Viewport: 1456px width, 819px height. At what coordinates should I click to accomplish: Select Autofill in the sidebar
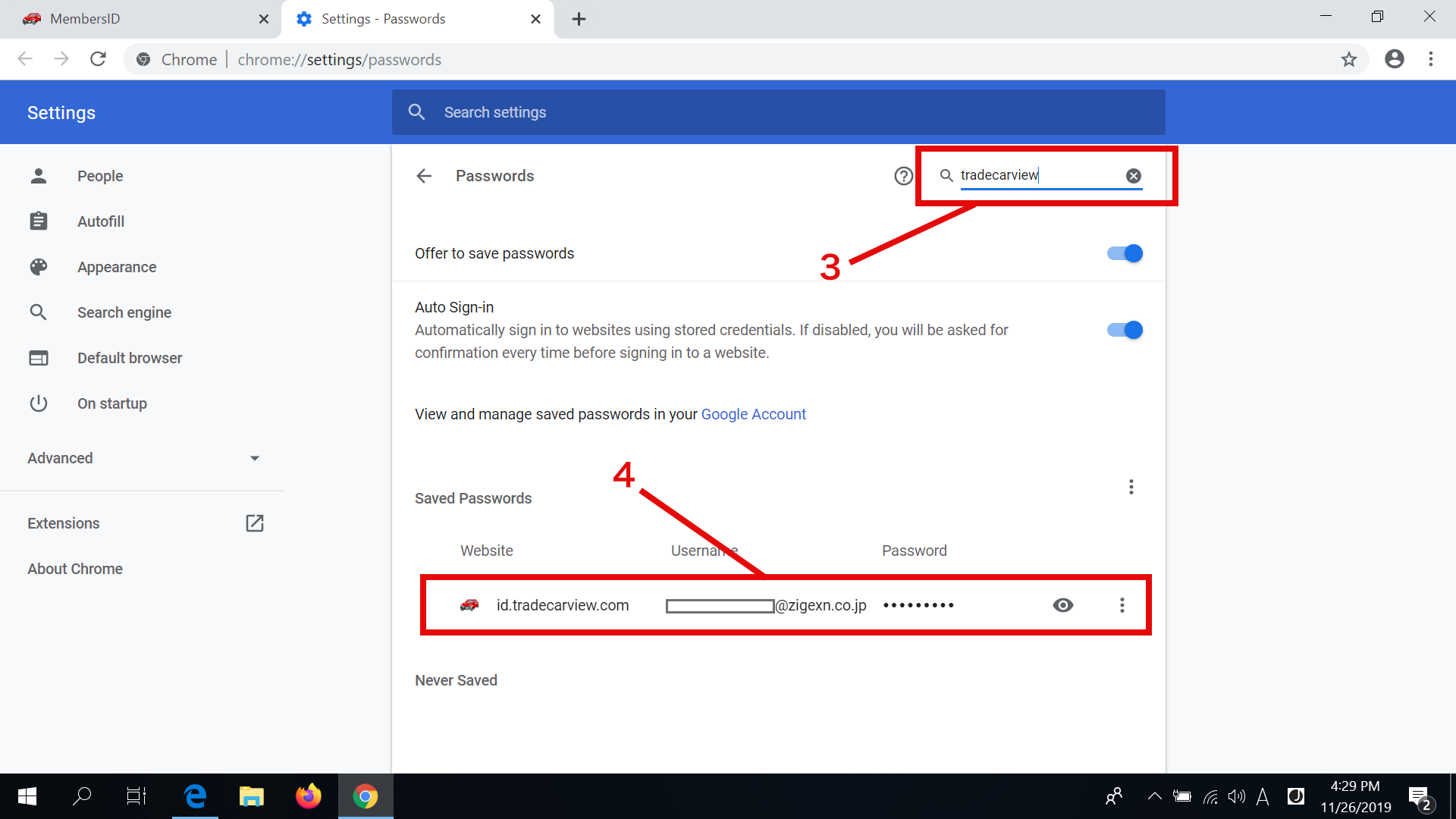100,221
